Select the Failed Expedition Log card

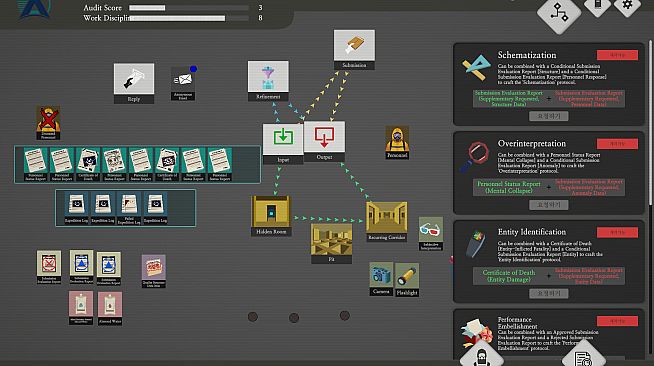[x=129, y=208]
